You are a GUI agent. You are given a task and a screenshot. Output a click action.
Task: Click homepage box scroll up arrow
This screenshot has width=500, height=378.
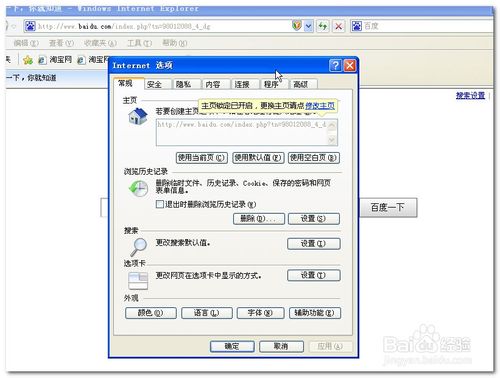pos(332,126)
